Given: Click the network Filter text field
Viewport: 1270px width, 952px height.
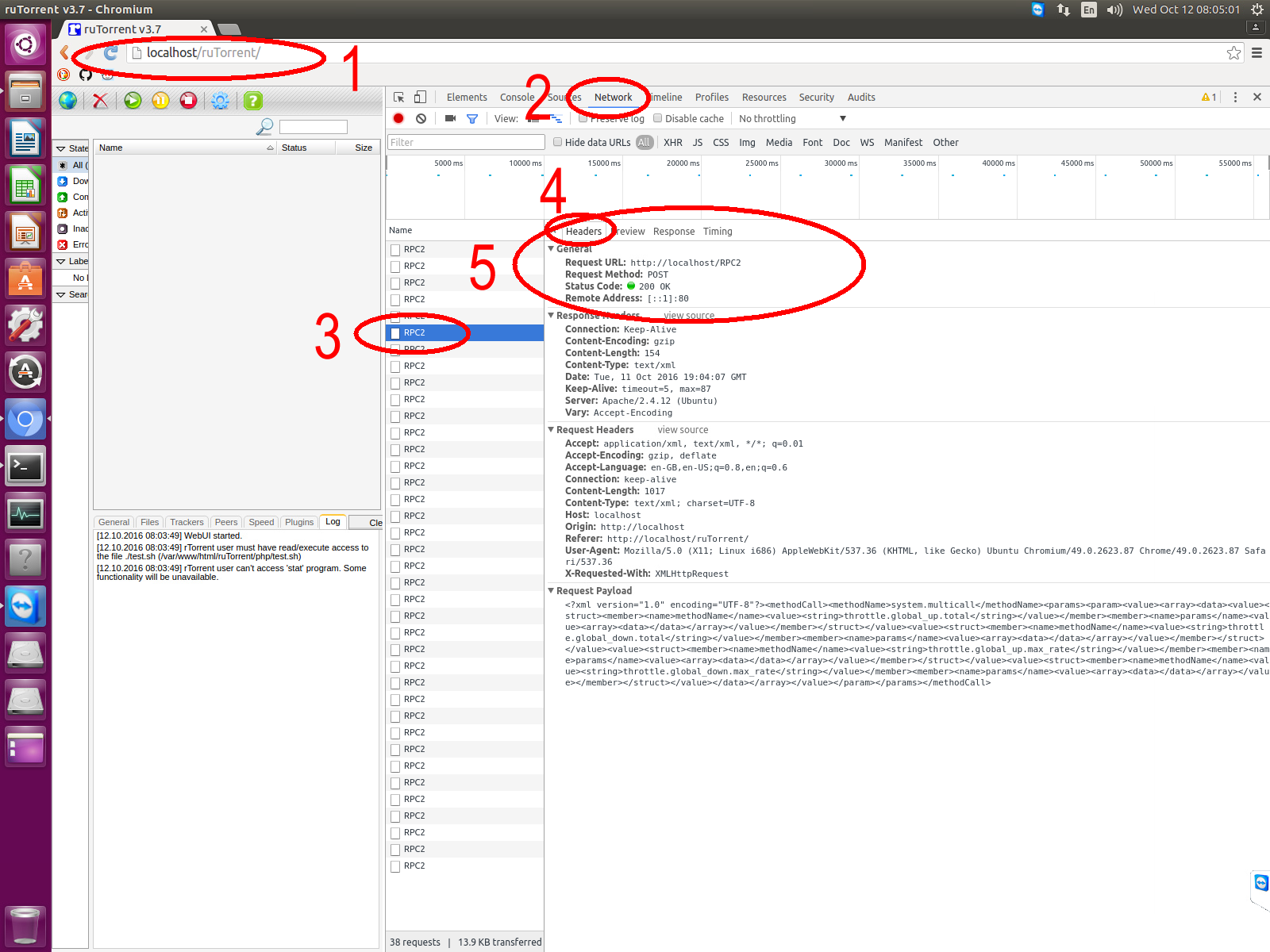Looking at the screenshot, I should 466,142.
